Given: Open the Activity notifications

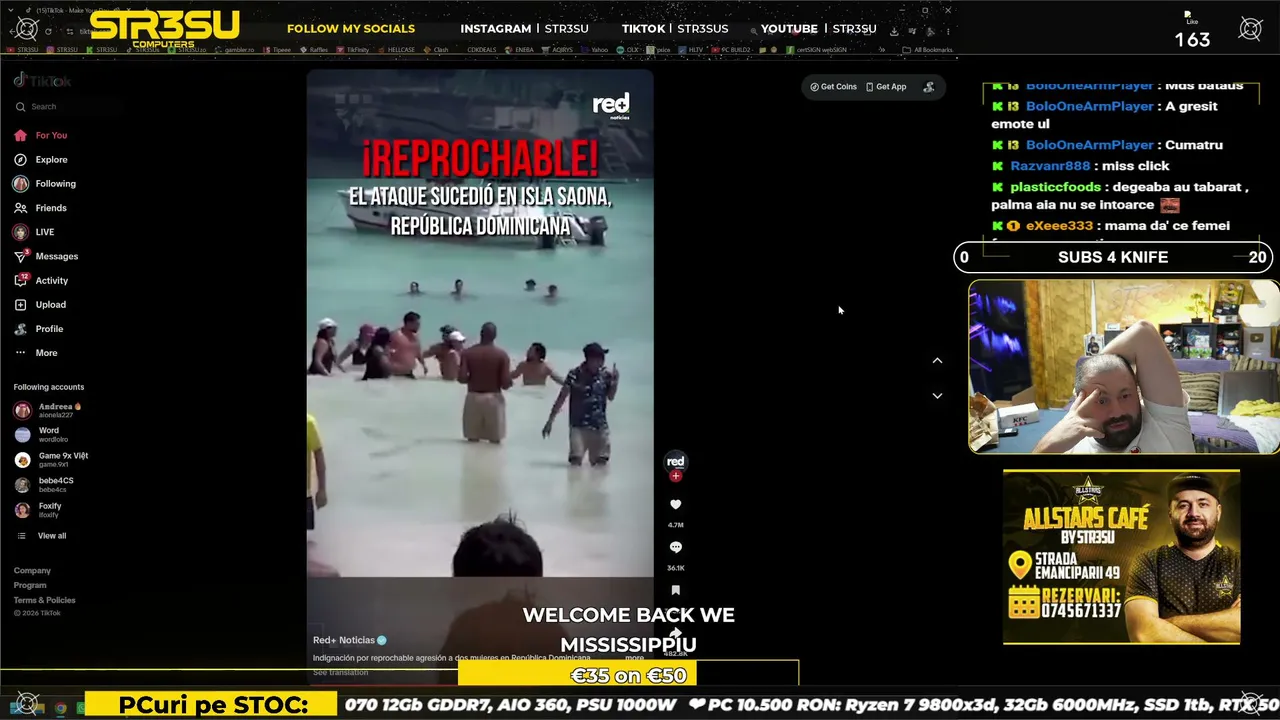Looking at the screenshot, I should (40, 281).
